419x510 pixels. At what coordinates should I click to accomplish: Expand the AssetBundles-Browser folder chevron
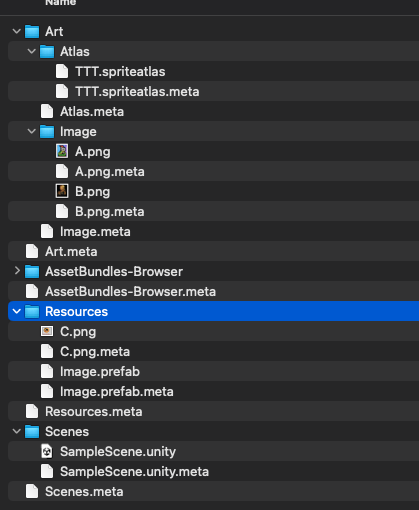click(17, 271)
